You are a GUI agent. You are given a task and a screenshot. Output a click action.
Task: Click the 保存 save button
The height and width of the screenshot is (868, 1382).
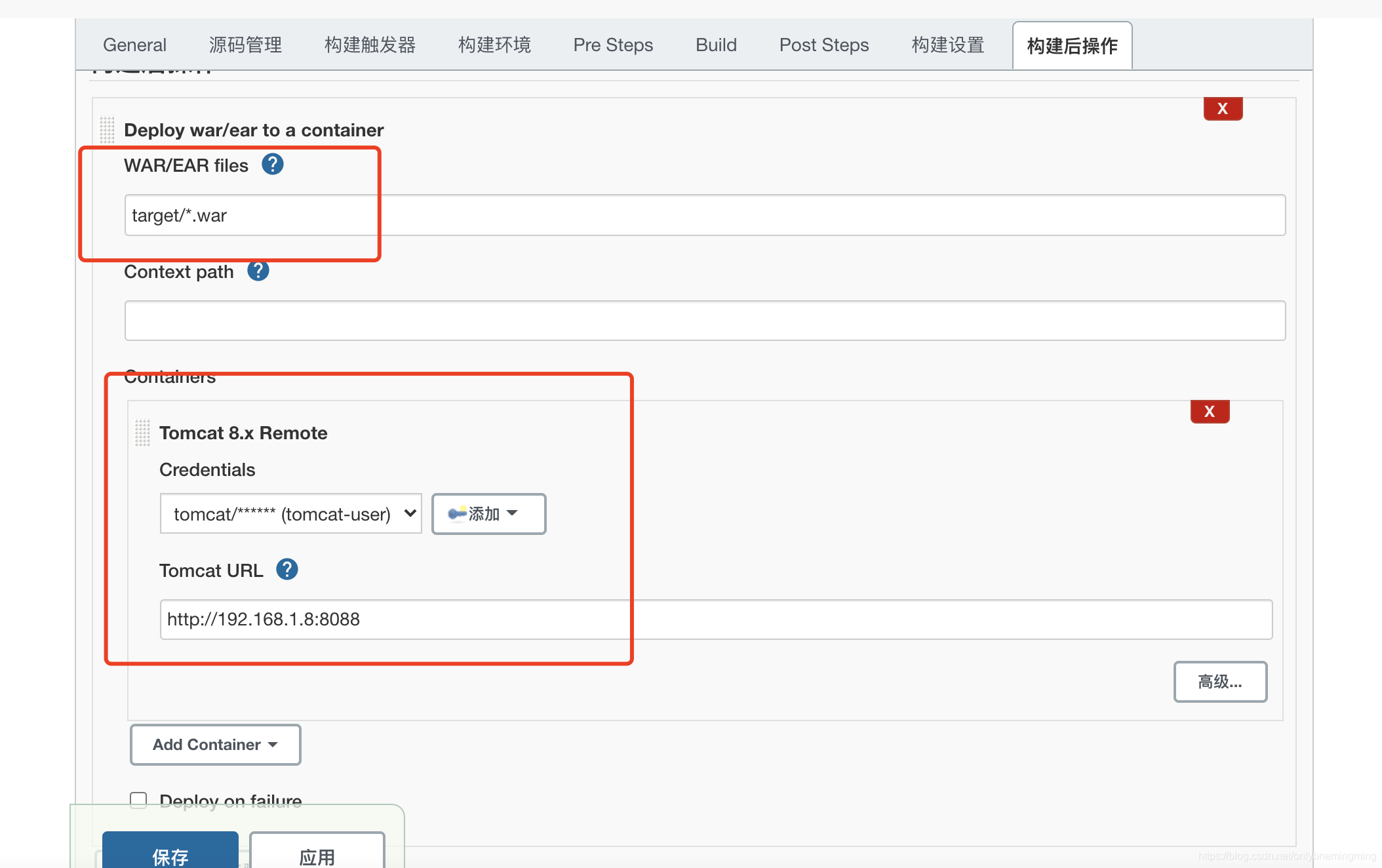point(170,854)
